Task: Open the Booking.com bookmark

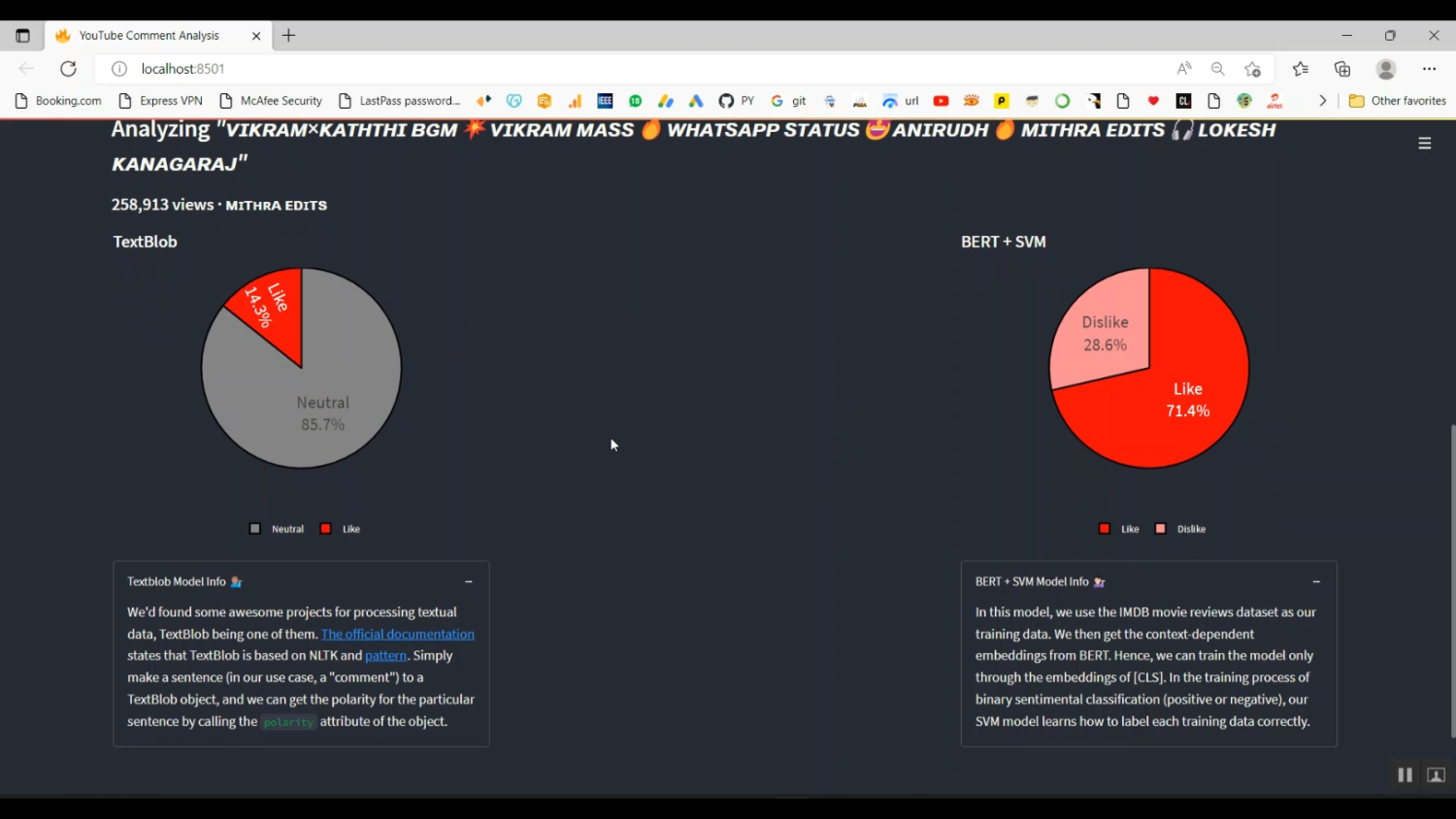Action: click(58, 101)
